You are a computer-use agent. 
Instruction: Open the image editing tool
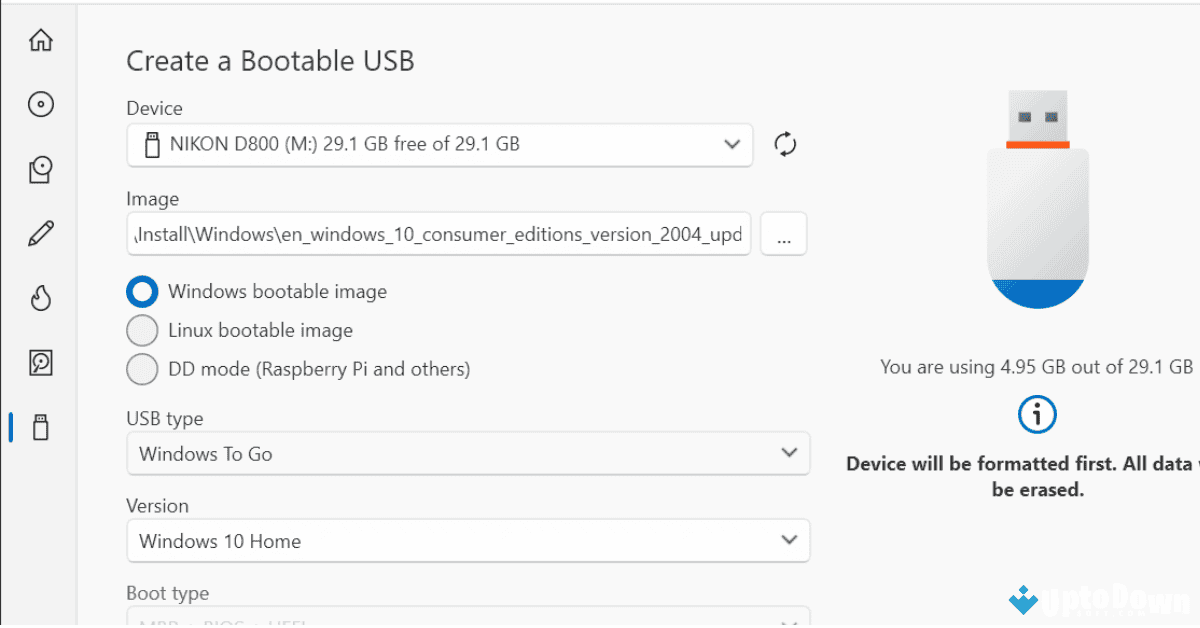pyautogui.click(x=40, y=232)
